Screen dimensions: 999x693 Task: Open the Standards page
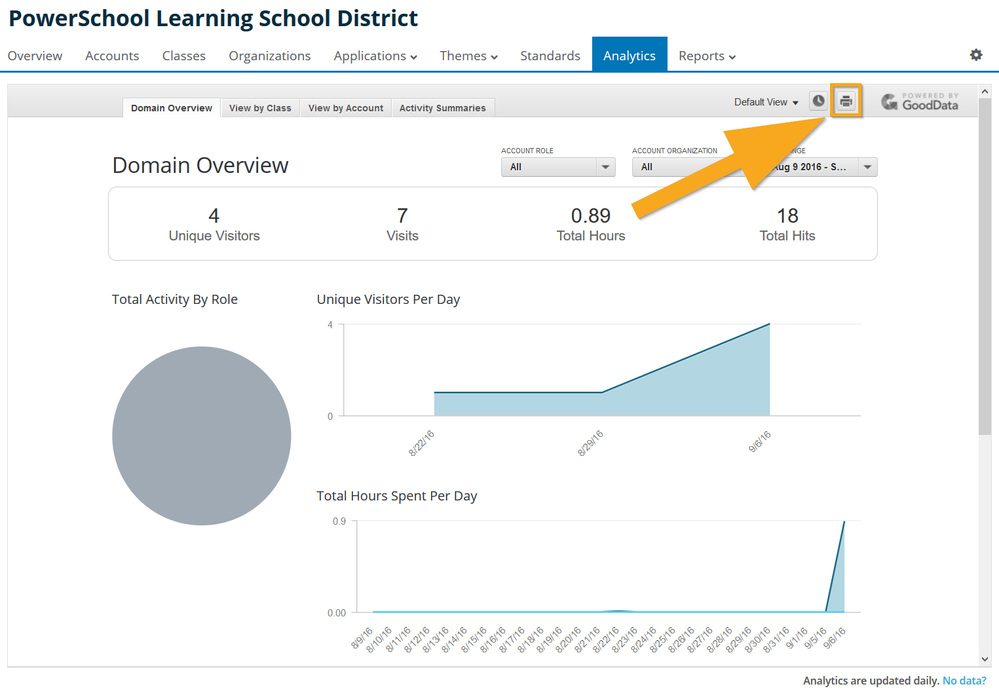click(550, 56)
